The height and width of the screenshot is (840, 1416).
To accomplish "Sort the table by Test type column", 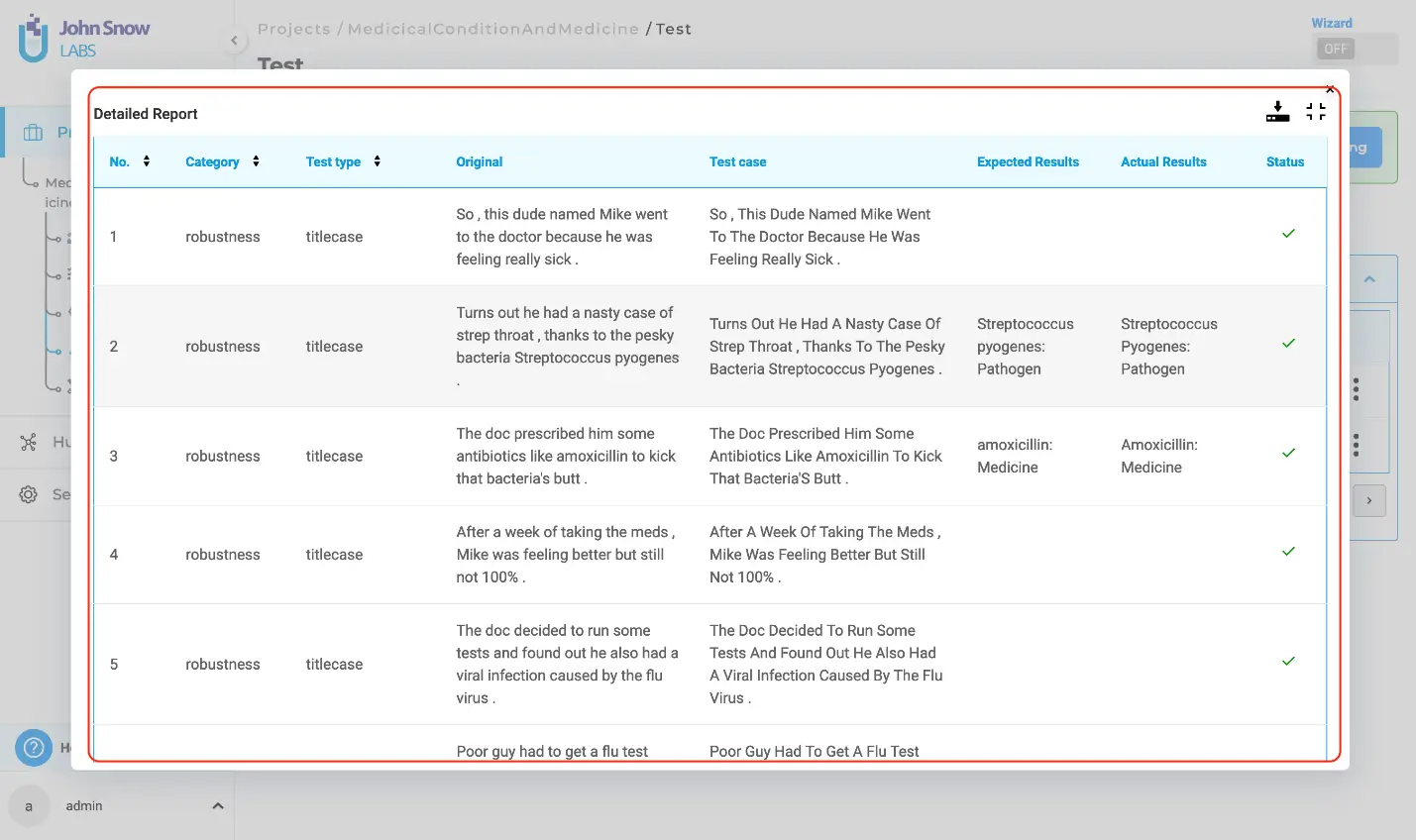I will pyautogui.click(x=377, y=161).
